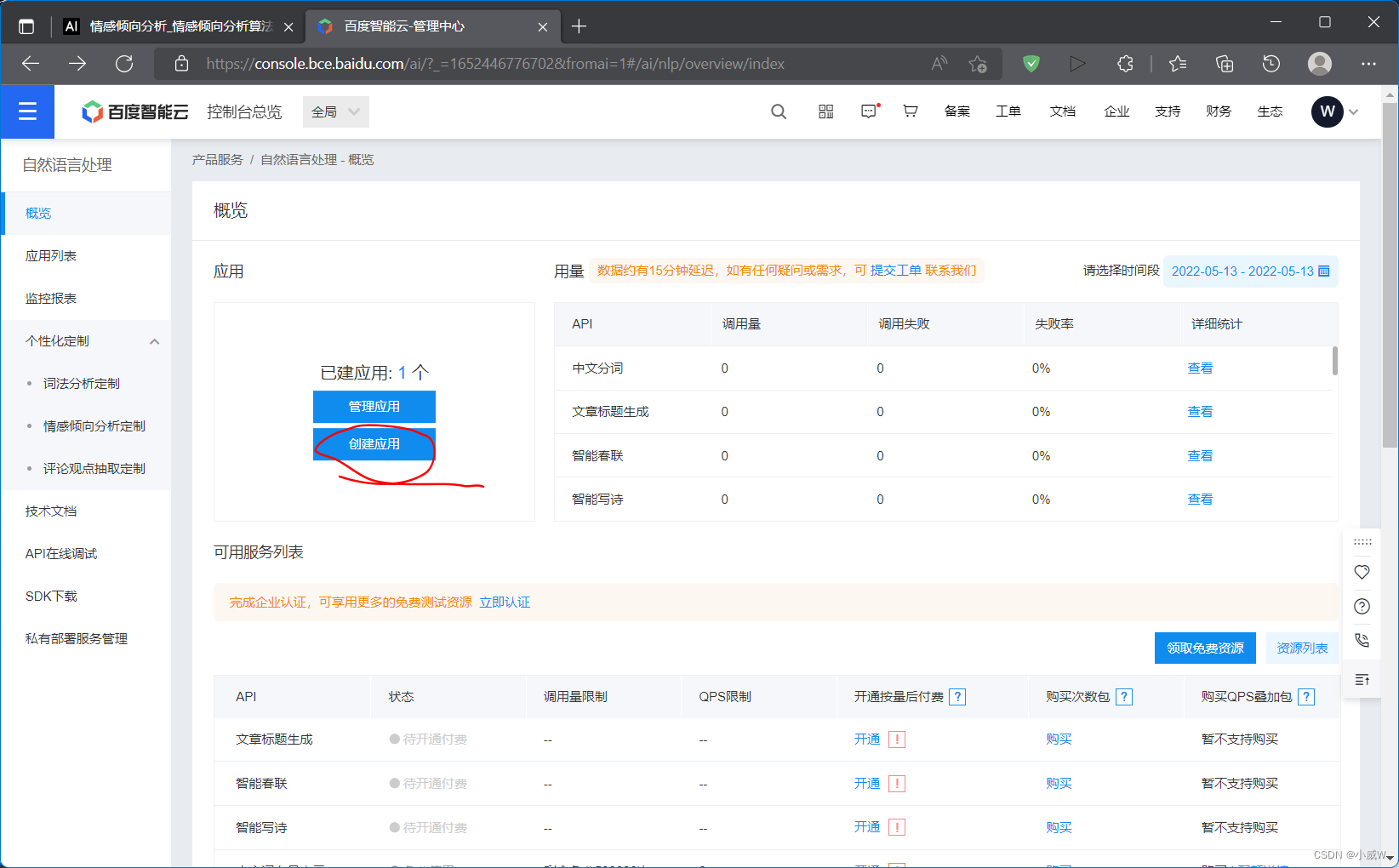The width and height of the screenshot is (1399, 868).
Task: Click the phone contact icon
Action: pyautogui.click(x=1362, y=641)
